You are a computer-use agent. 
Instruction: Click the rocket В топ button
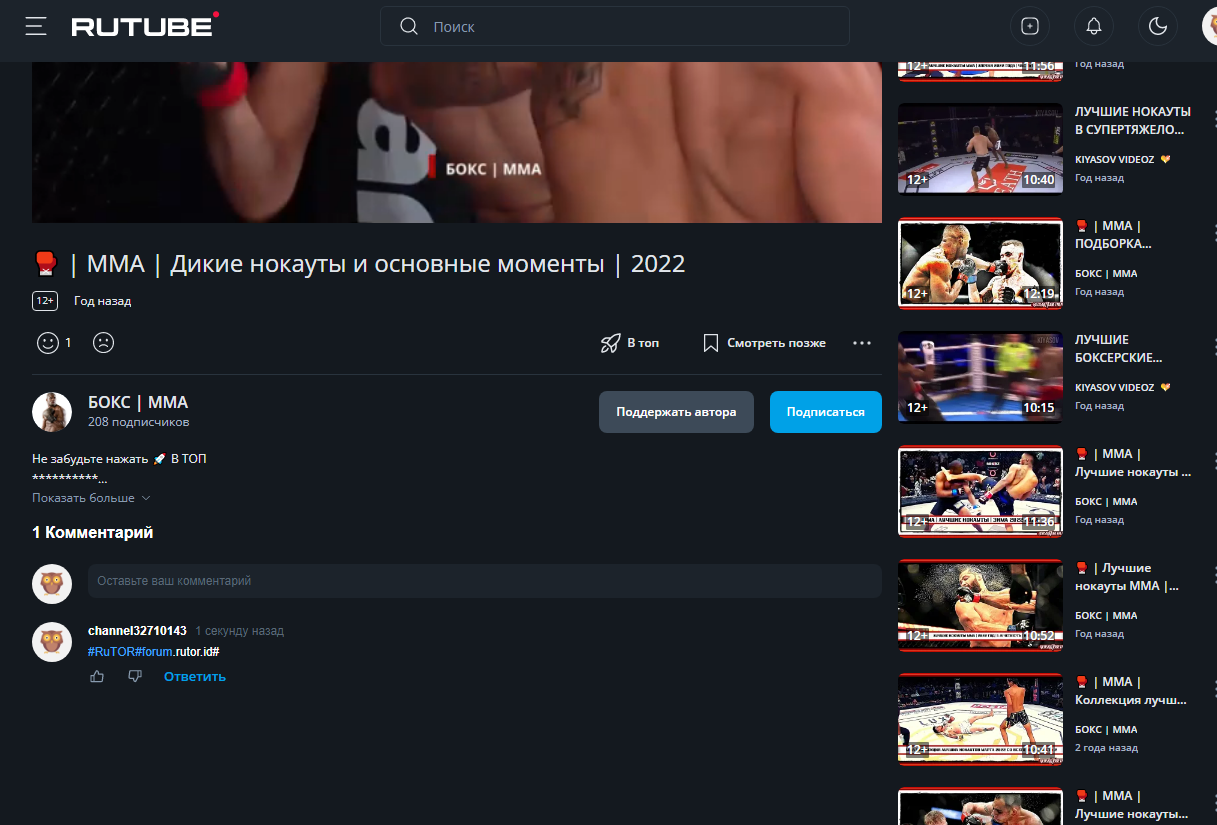pos(629,343)
